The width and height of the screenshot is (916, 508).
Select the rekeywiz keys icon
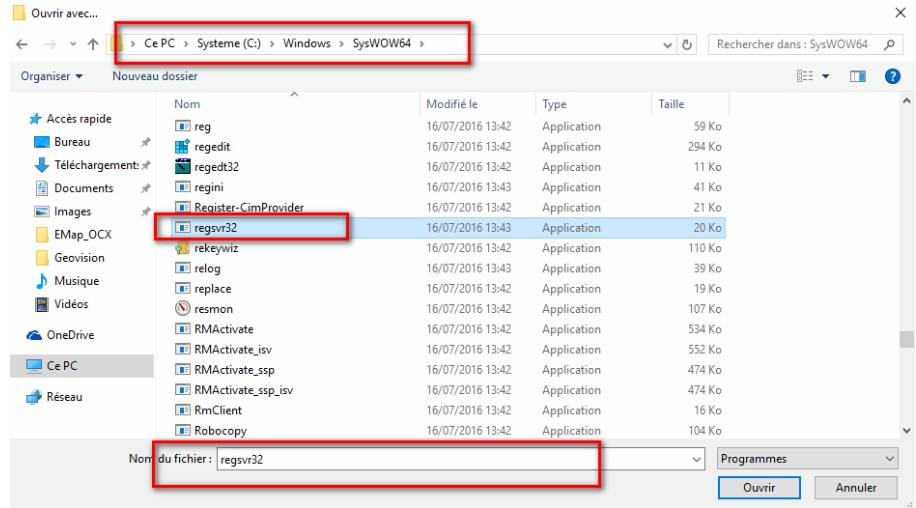click(183, 248)
